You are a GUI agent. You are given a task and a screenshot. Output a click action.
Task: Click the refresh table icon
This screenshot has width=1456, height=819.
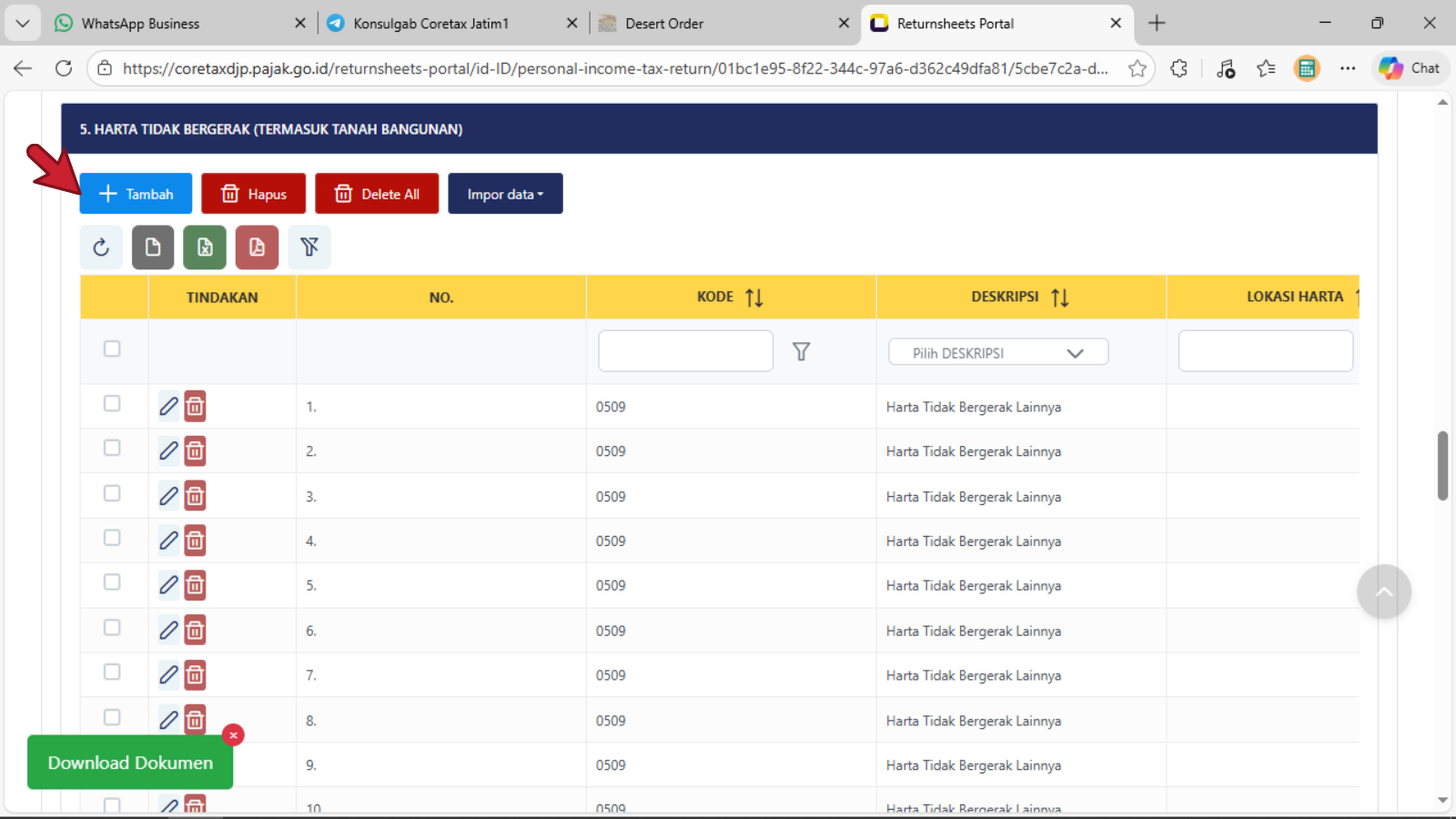[101, 248]
